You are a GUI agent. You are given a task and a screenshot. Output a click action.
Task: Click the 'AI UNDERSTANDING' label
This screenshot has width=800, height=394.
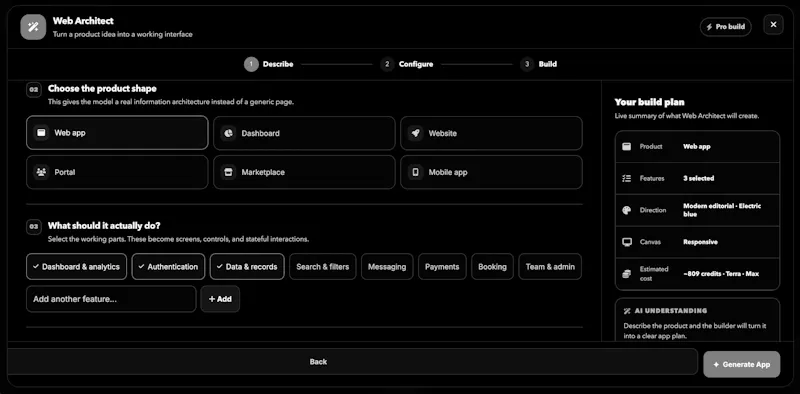click(x=671, y=311)
